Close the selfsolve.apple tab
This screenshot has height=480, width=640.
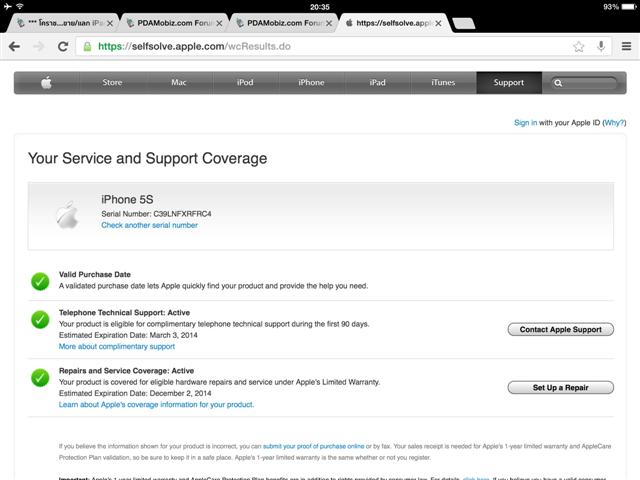[438, 24]
